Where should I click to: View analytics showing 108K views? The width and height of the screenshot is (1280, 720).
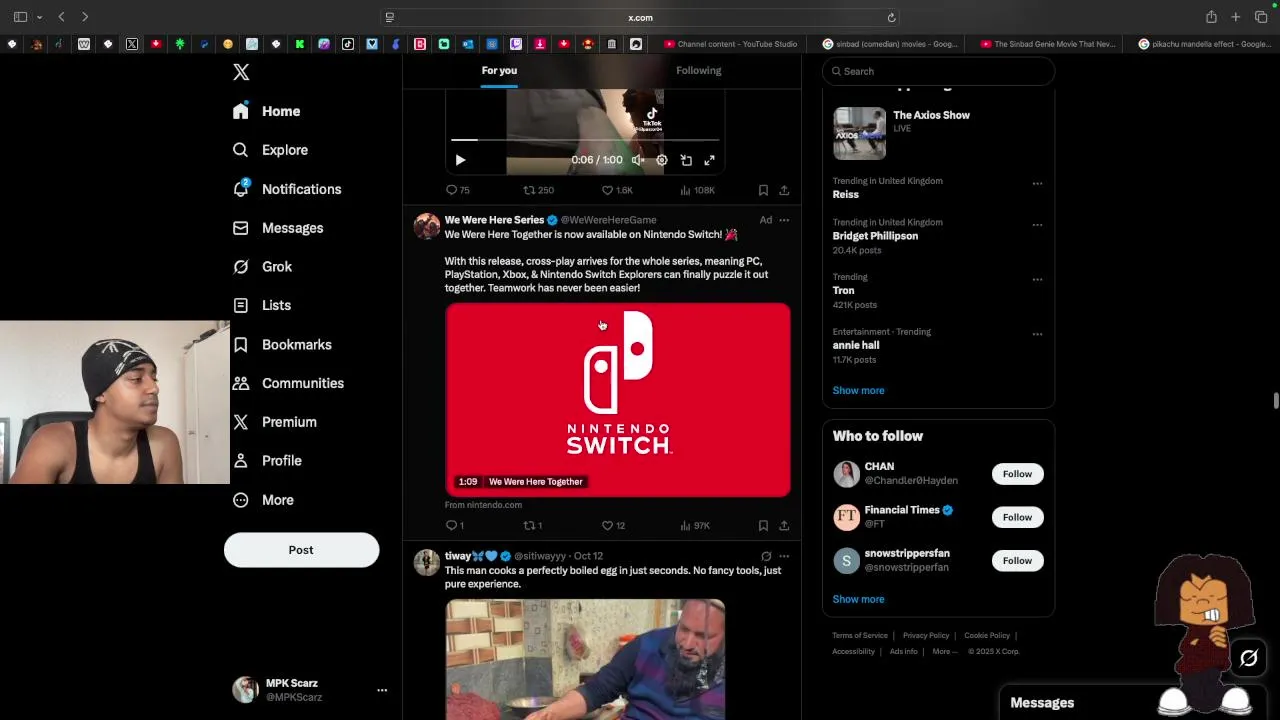coord(697,190)
